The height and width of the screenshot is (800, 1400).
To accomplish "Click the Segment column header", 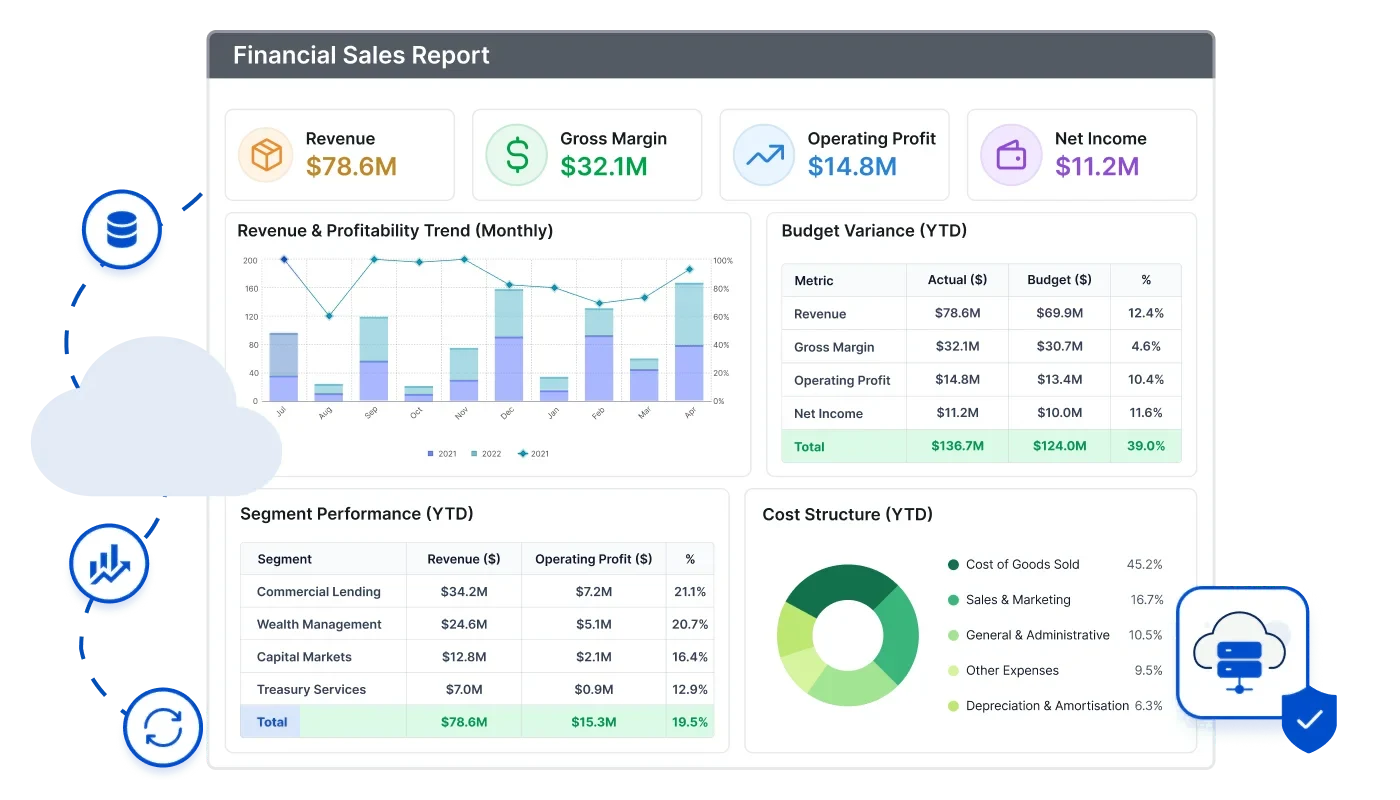I will pos(285,559).
